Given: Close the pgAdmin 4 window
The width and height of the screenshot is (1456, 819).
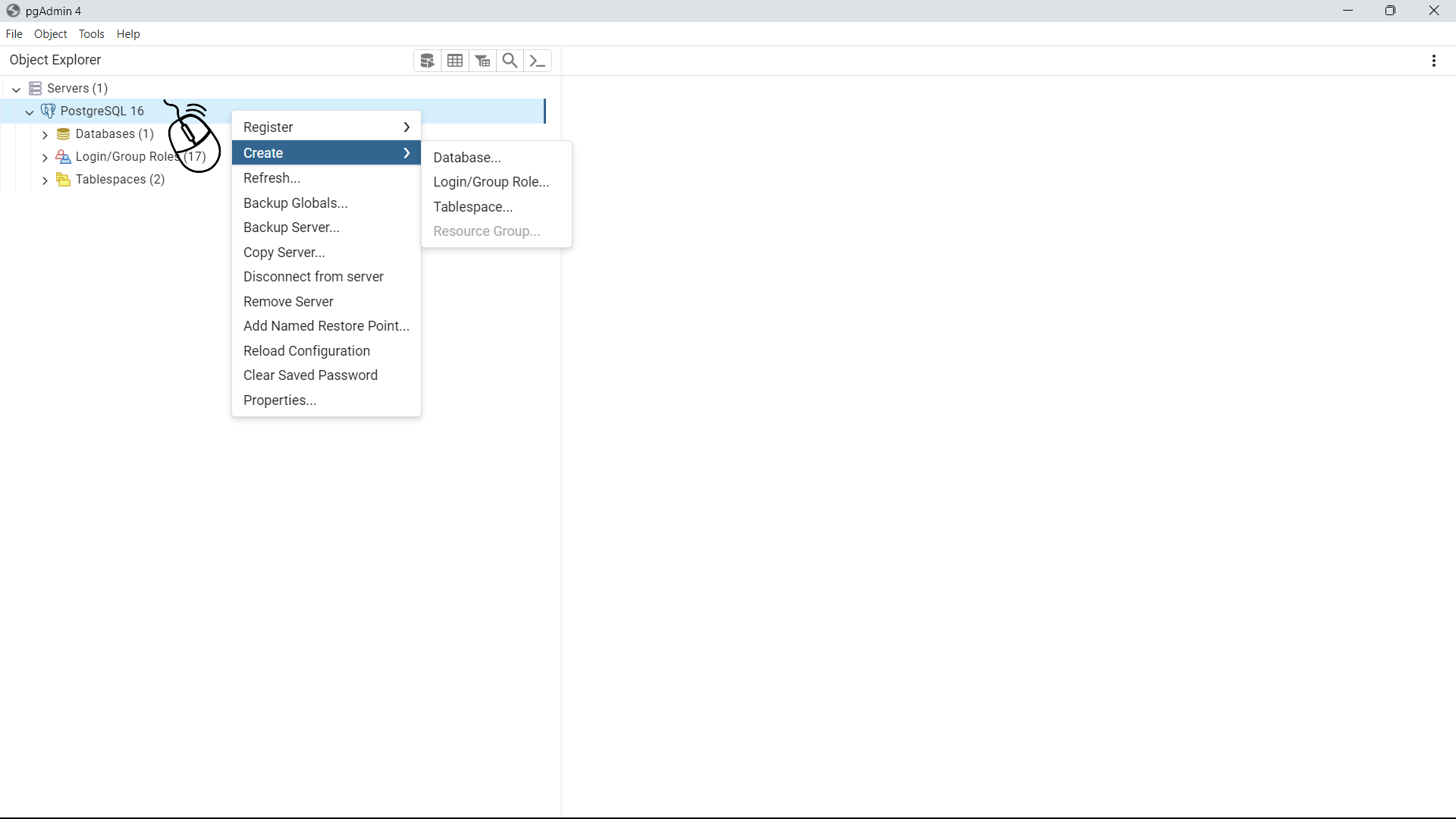Looking at the screenshot, I should [1434, 11].
